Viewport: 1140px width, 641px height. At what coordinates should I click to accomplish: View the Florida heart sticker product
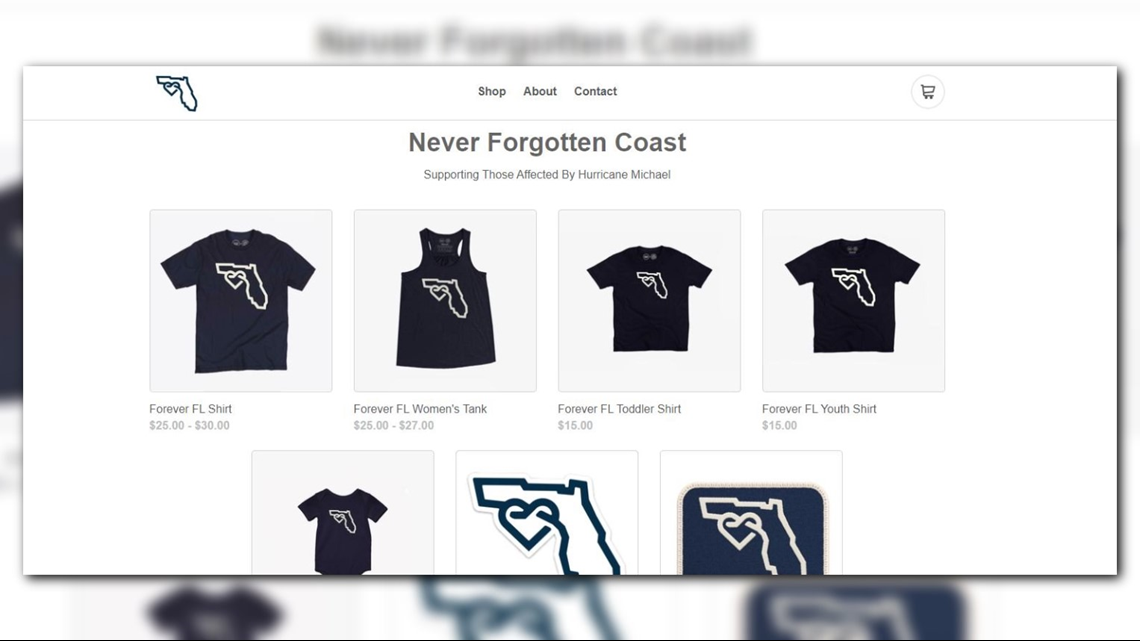click(547, 513)
